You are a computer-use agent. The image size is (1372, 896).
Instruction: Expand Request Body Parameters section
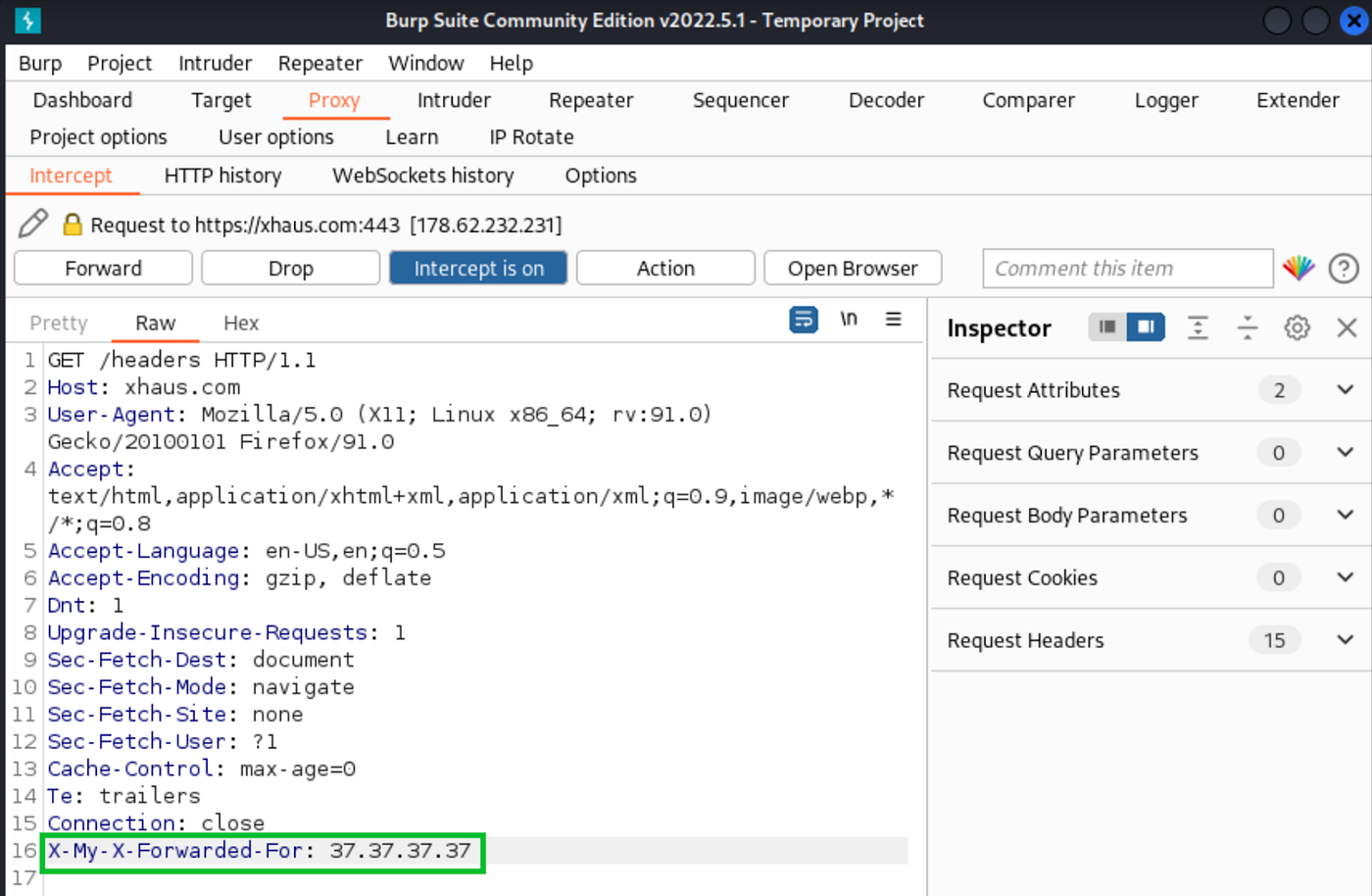tap(1345, 515)
